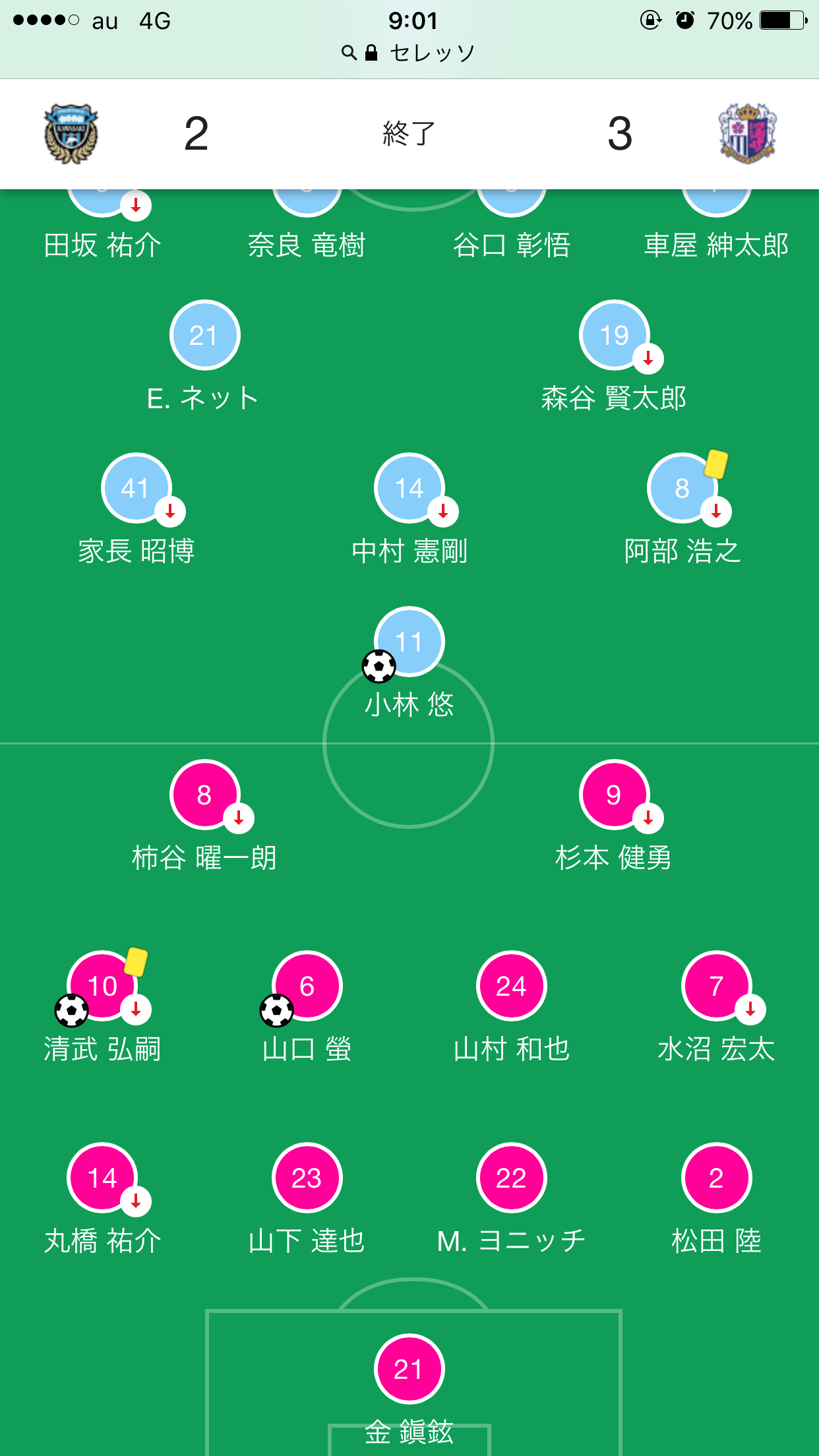Open player M. ヨニッチ profile
819x1456 pixels.
tap(511, 1241)
